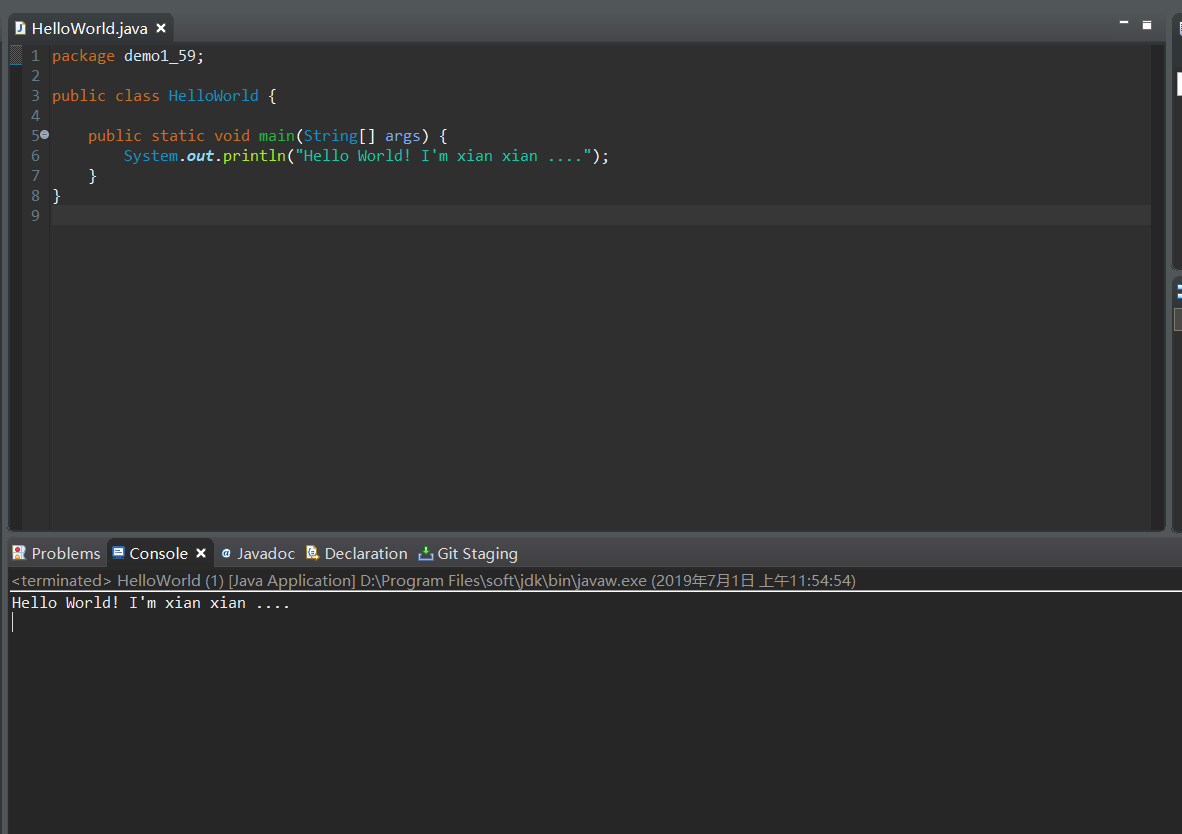
Task: Select the HelloWorld.java editor tab
Action: [90, 29]
